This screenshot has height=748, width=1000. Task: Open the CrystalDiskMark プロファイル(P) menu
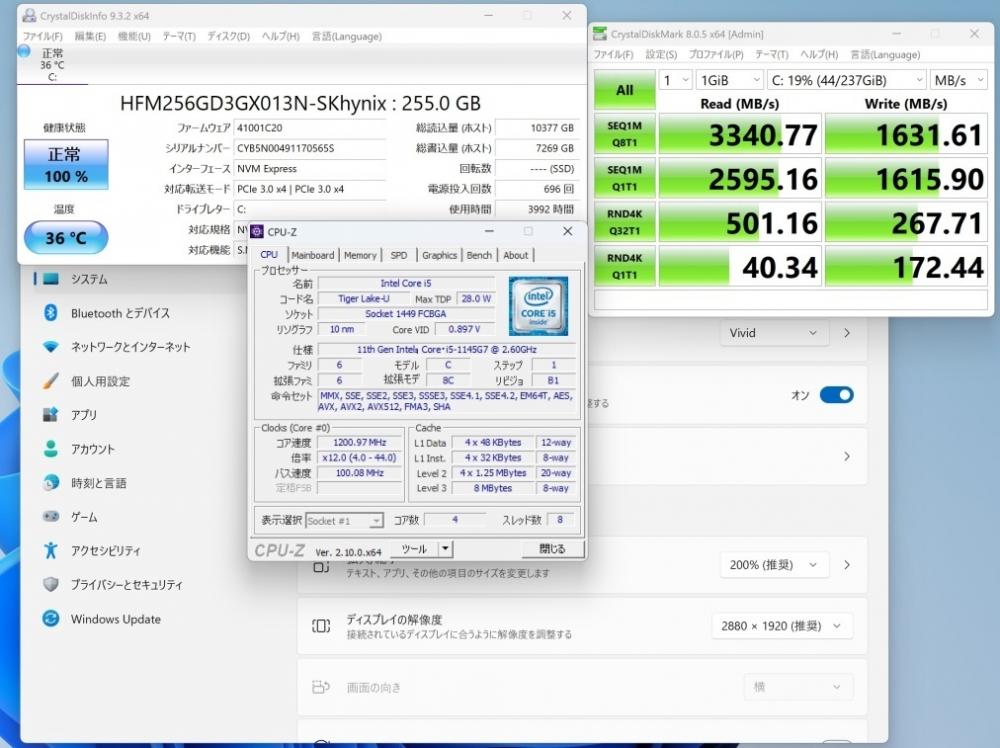coord(716,55)
